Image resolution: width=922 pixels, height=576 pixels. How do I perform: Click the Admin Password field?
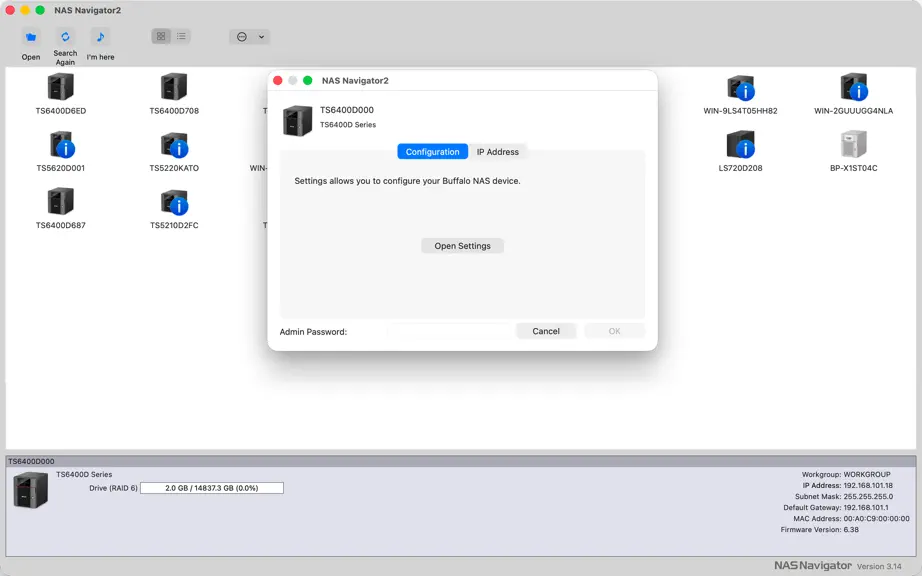point(449,331)
